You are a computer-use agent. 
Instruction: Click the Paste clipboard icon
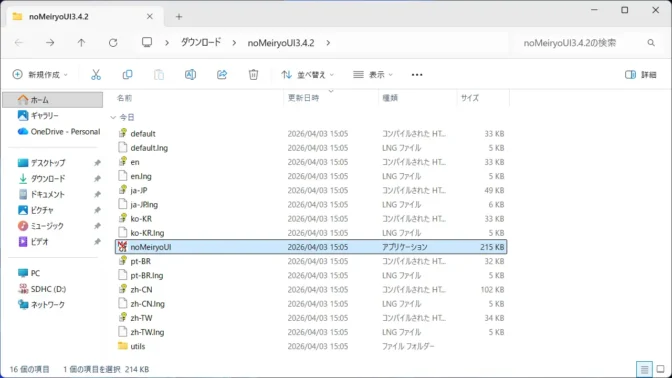[159, 75]
